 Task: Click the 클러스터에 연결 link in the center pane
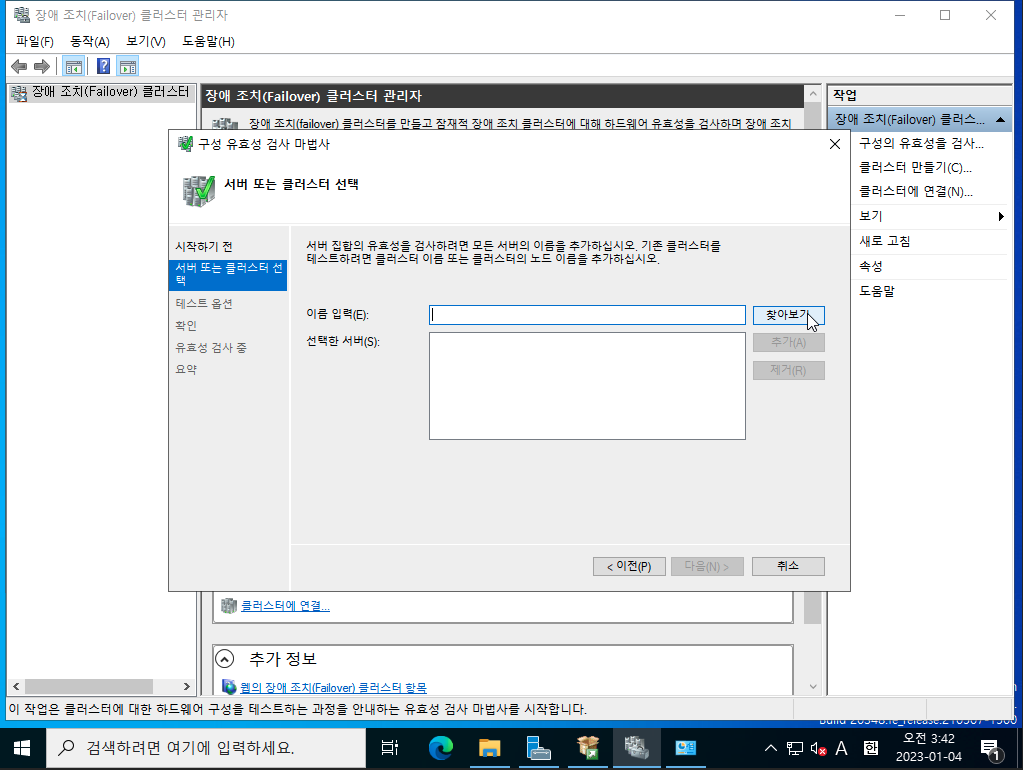[x=285, y=606]
